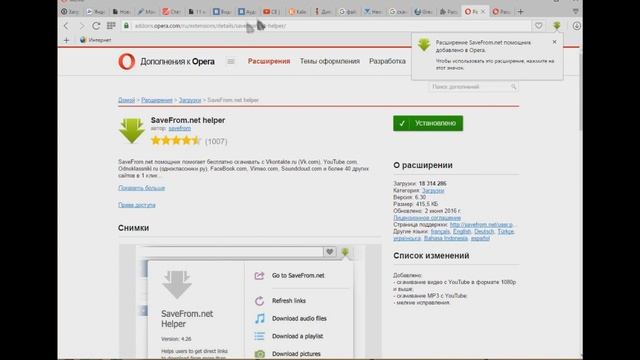The height and width of the screenshot is (360, 640).
Task: Open the Темы оформления section
Action: click(330, 61)
